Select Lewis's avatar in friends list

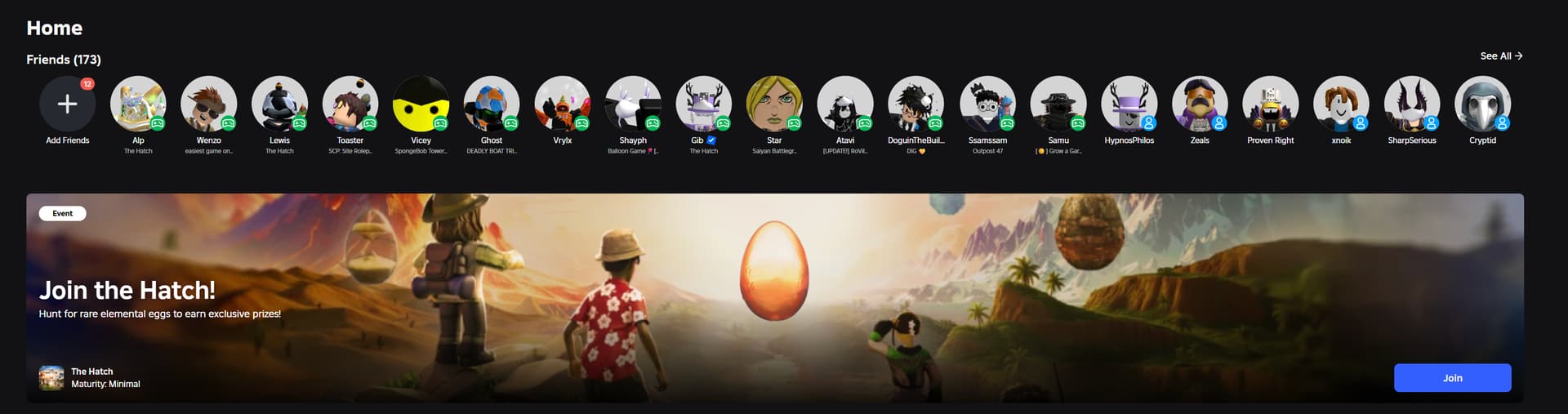(x=279, y=104)
